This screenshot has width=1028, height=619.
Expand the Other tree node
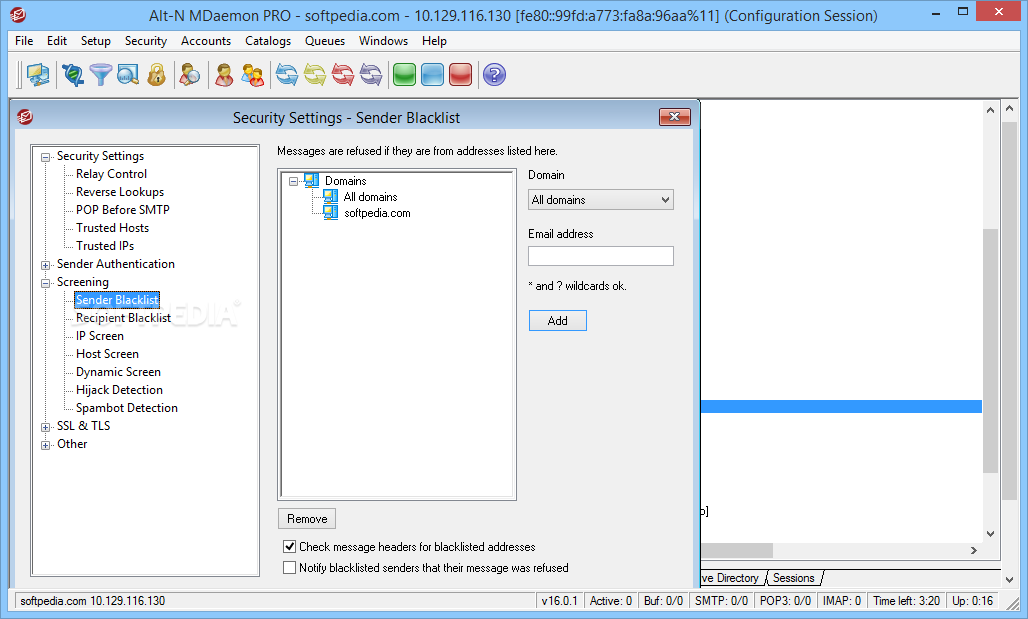pyautogui.click(x=45, y=446)
